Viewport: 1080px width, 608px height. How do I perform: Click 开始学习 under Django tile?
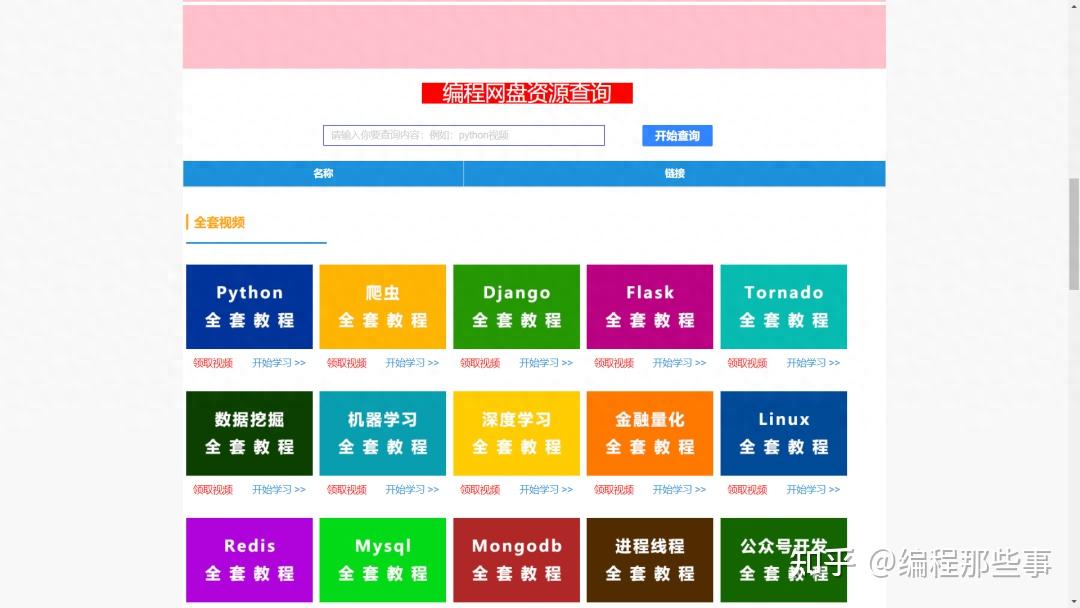tap(546, 363)
